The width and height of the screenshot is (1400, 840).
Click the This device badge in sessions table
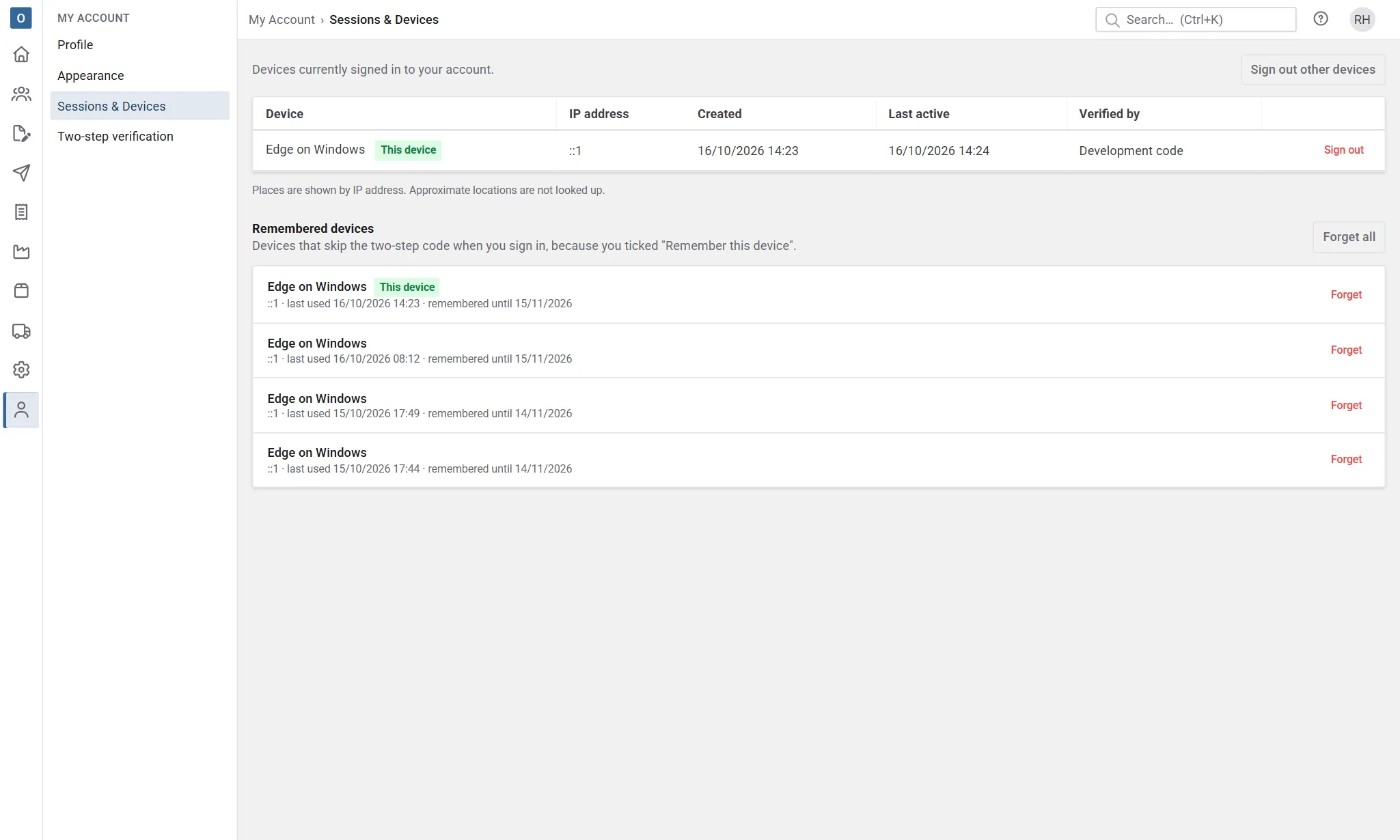(408, 150)
